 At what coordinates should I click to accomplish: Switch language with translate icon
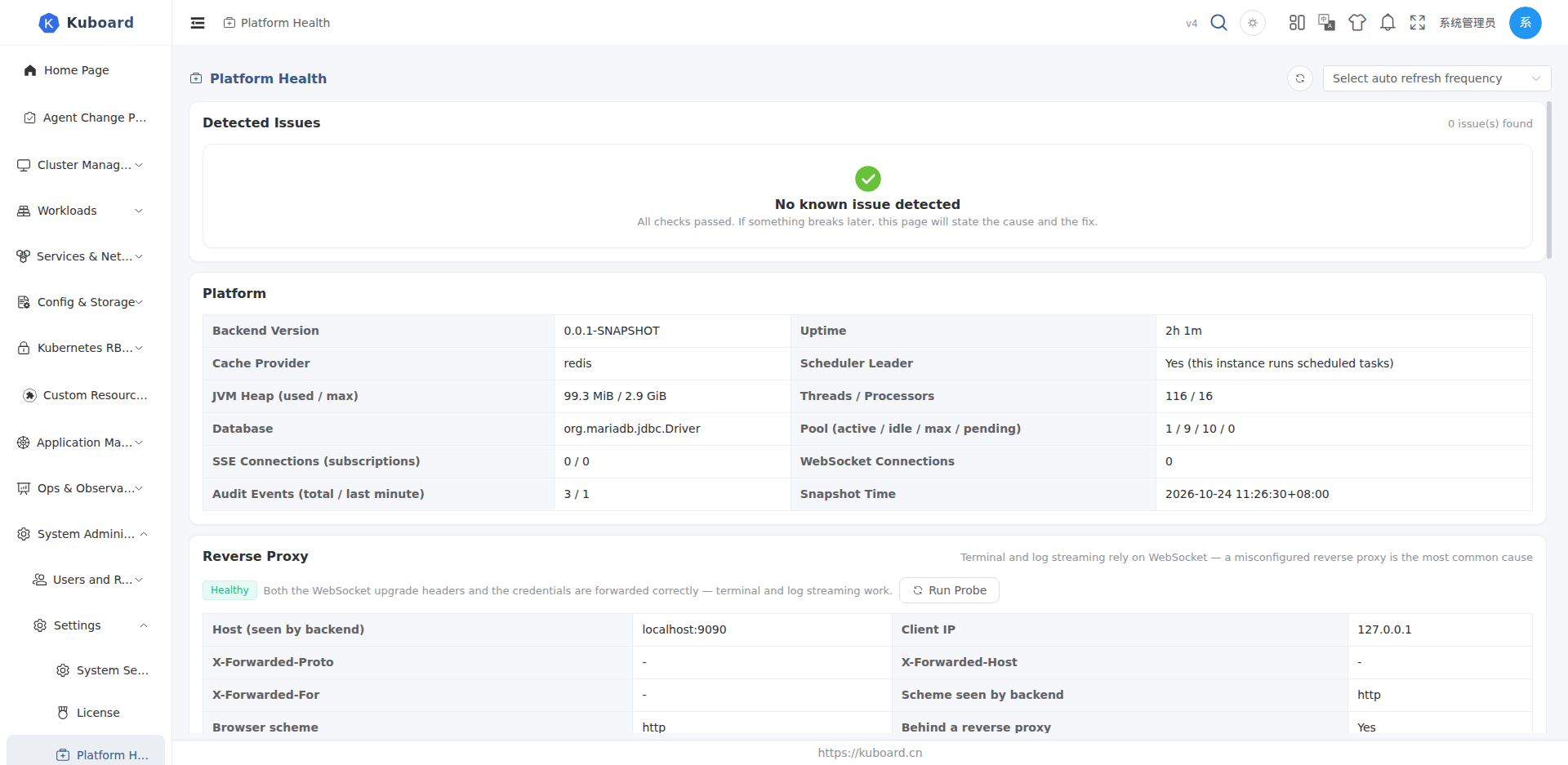(x=1327, y=23)
